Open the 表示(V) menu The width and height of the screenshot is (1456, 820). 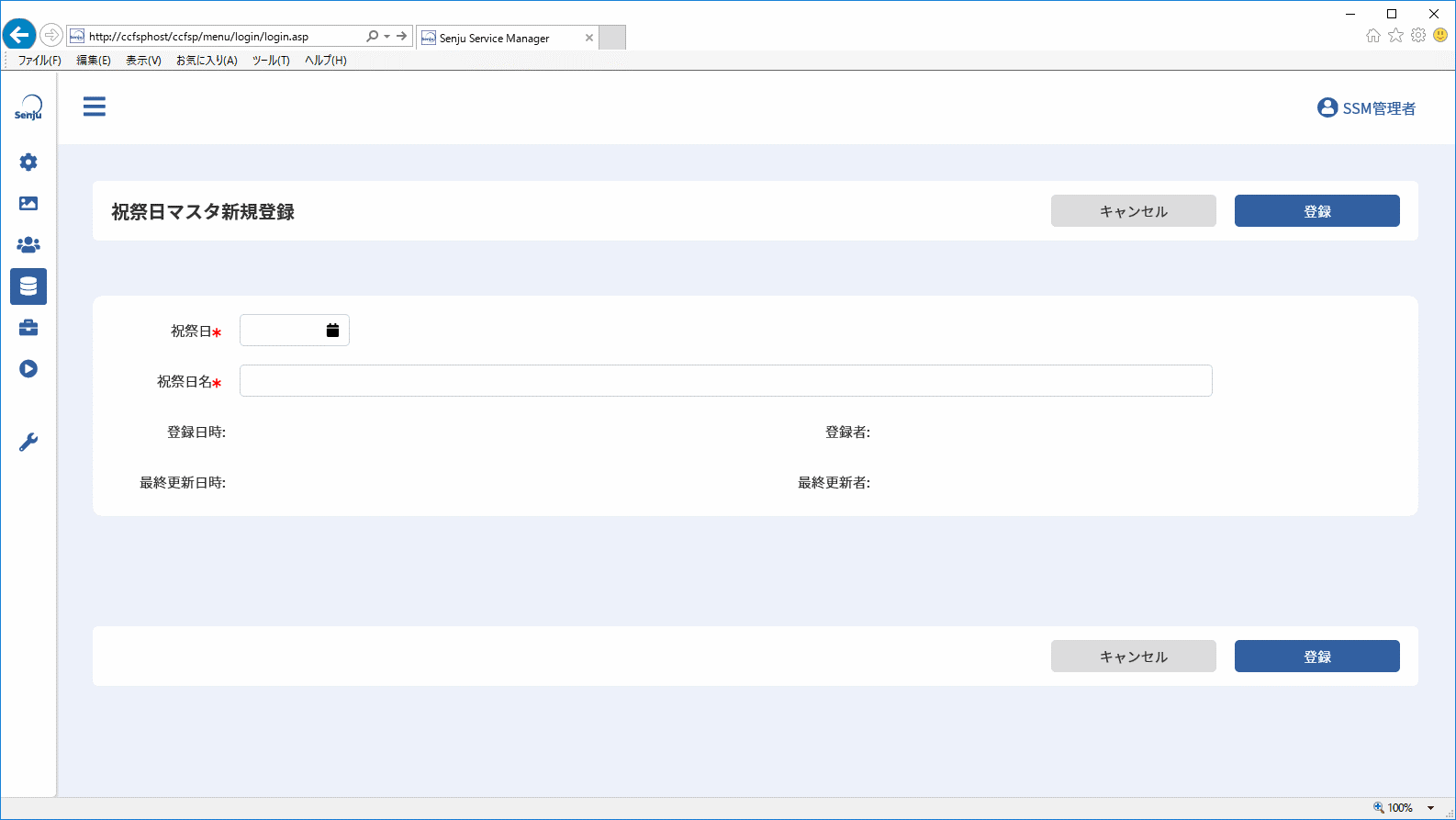pyautogui.click(x=143, y=61)
